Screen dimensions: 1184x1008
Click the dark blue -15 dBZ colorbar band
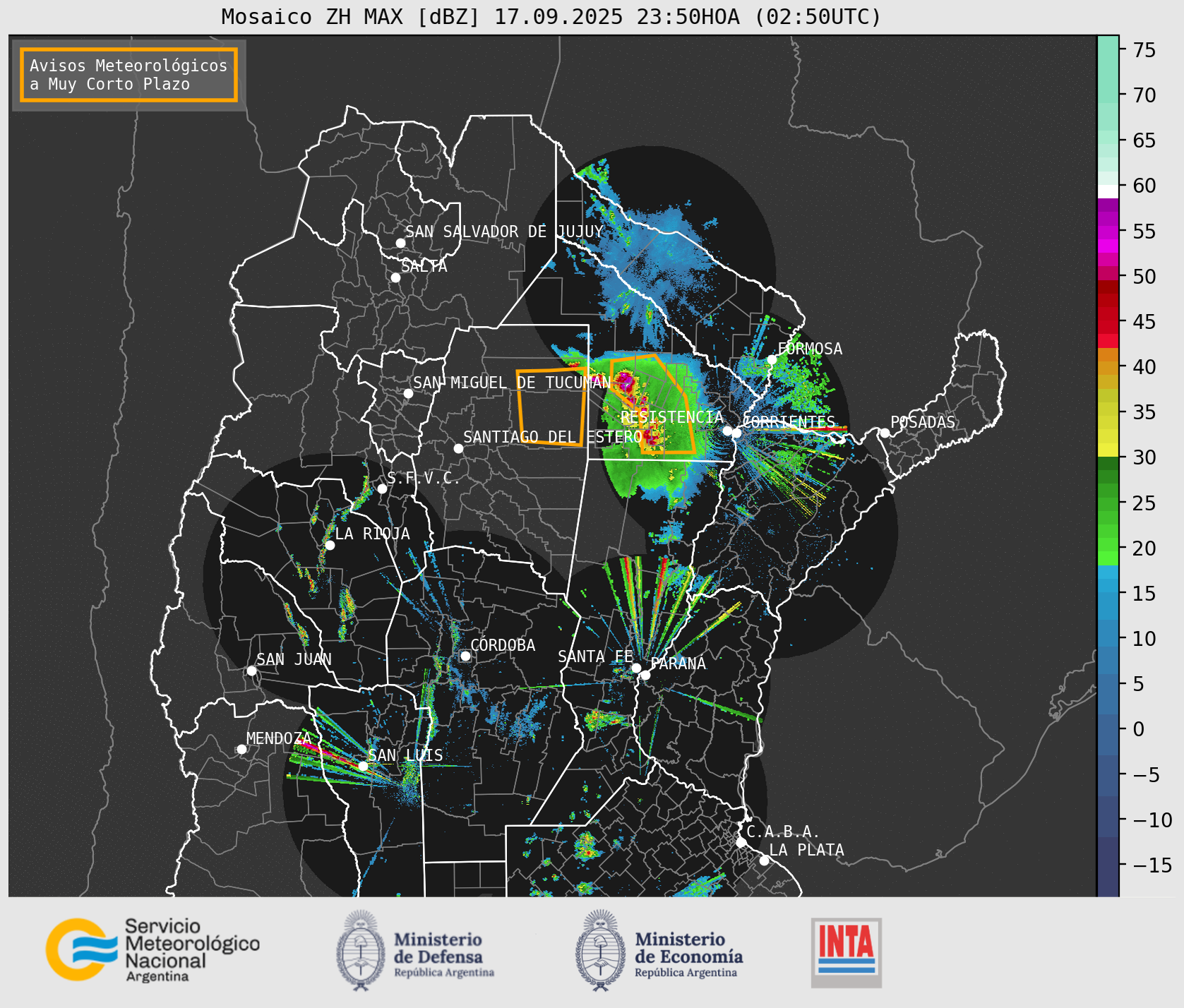(x=1108, y=866)
